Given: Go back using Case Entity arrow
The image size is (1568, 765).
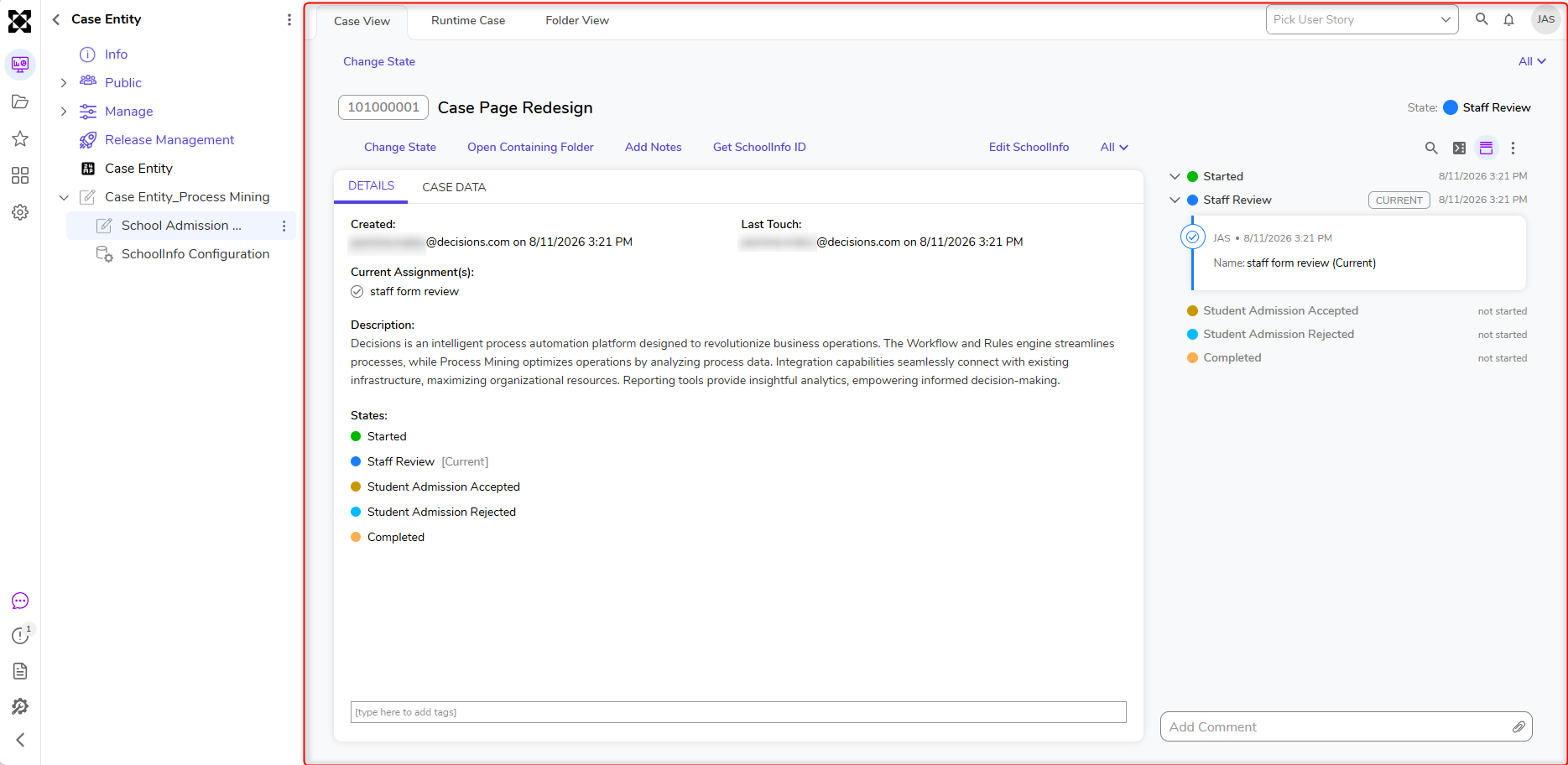Looking at the screenshot, I should [x=56, y=19].
